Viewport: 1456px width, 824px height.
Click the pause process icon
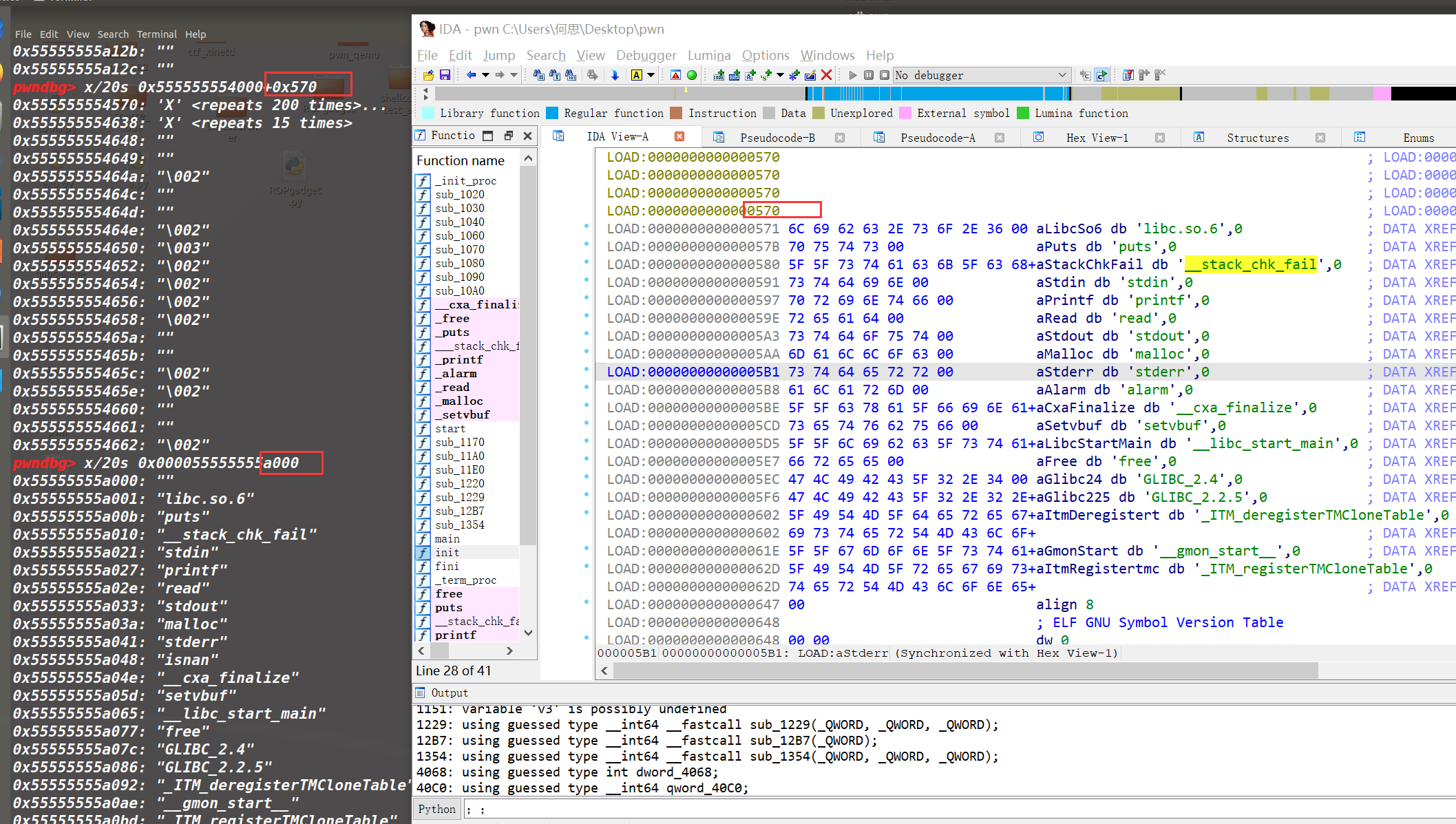[869, 75]
